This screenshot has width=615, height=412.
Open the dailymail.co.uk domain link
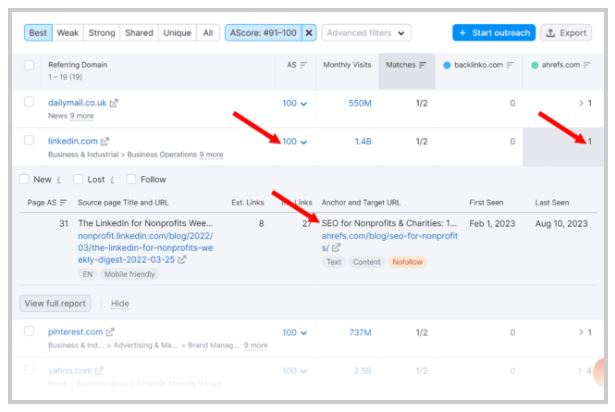click(77, 103)
